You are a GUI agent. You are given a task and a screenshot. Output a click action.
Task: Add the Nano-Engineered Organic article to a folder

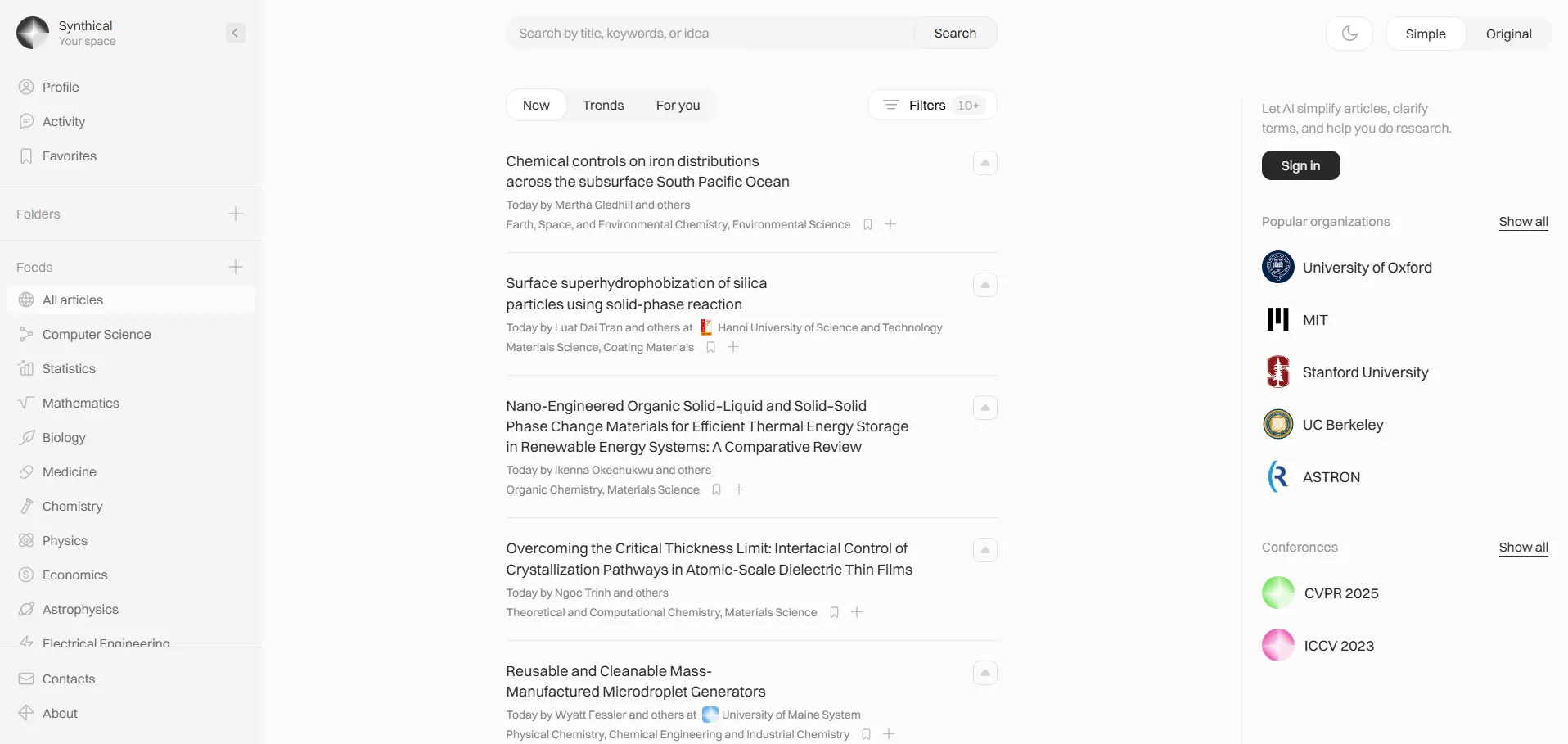pyautogui.click(x=739, y=489)
